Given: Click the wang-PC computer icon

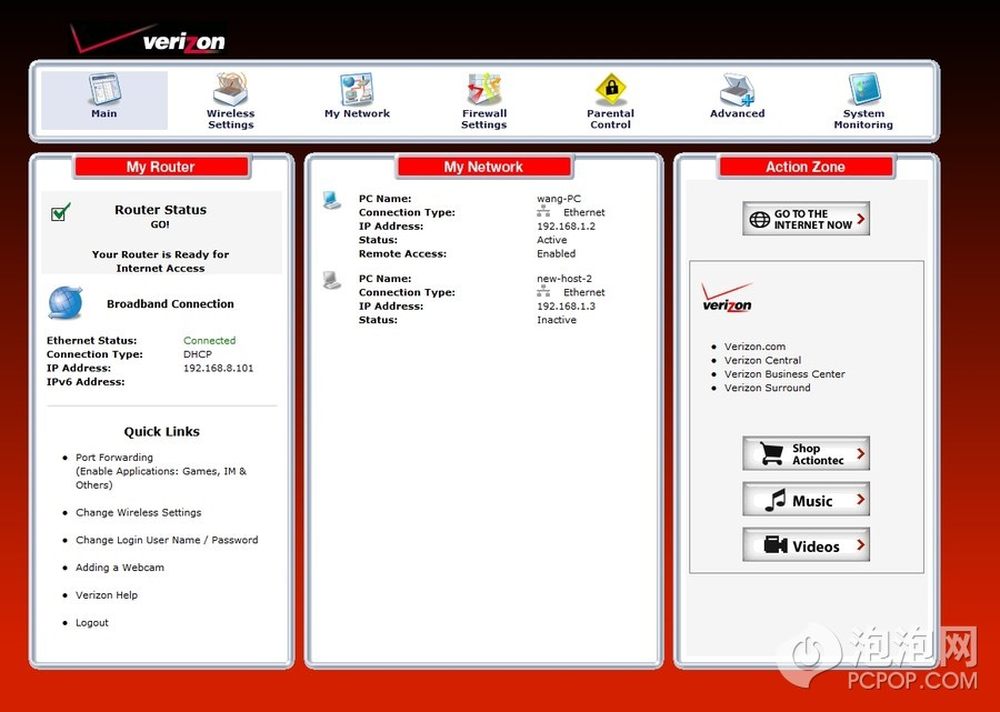Looking at the screenshot, I should pos(332,200).
